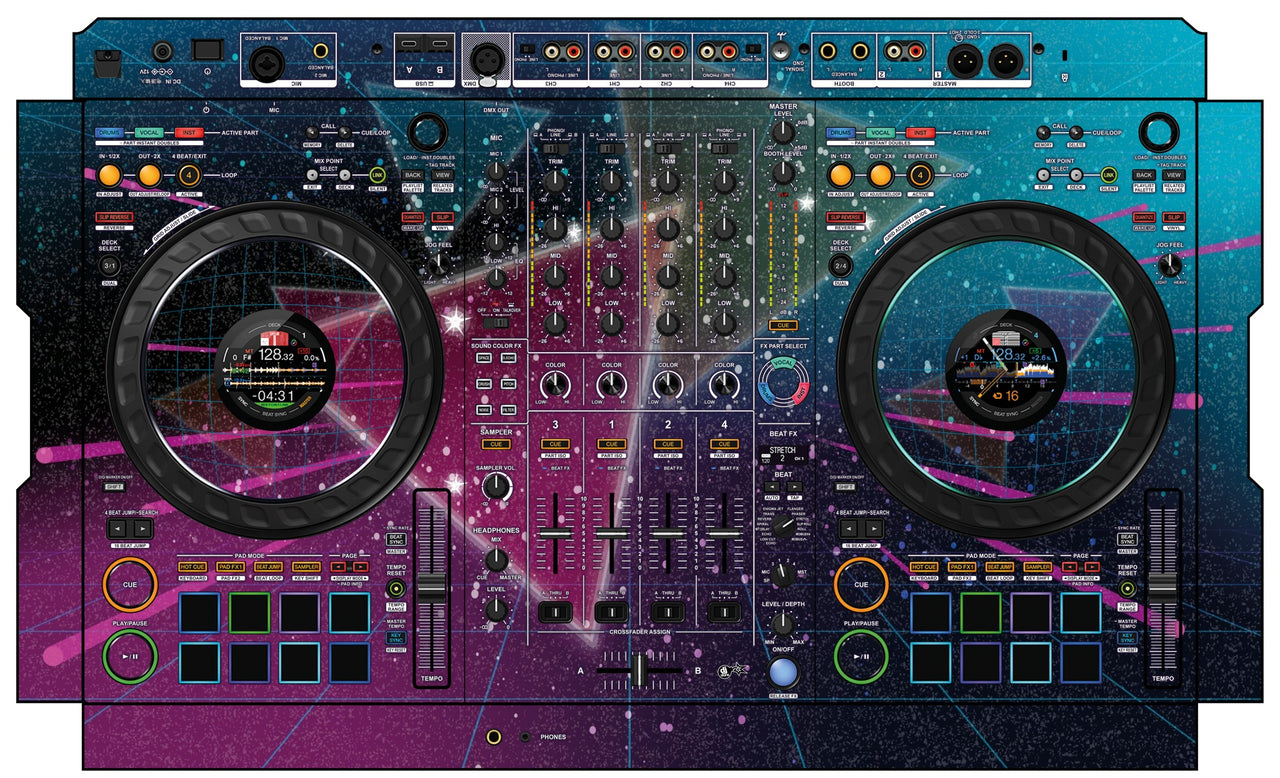This screenshot has width=1280, height=778.
Task: Toggle channel 4 headphone CUE button
Action: point(724,444)
